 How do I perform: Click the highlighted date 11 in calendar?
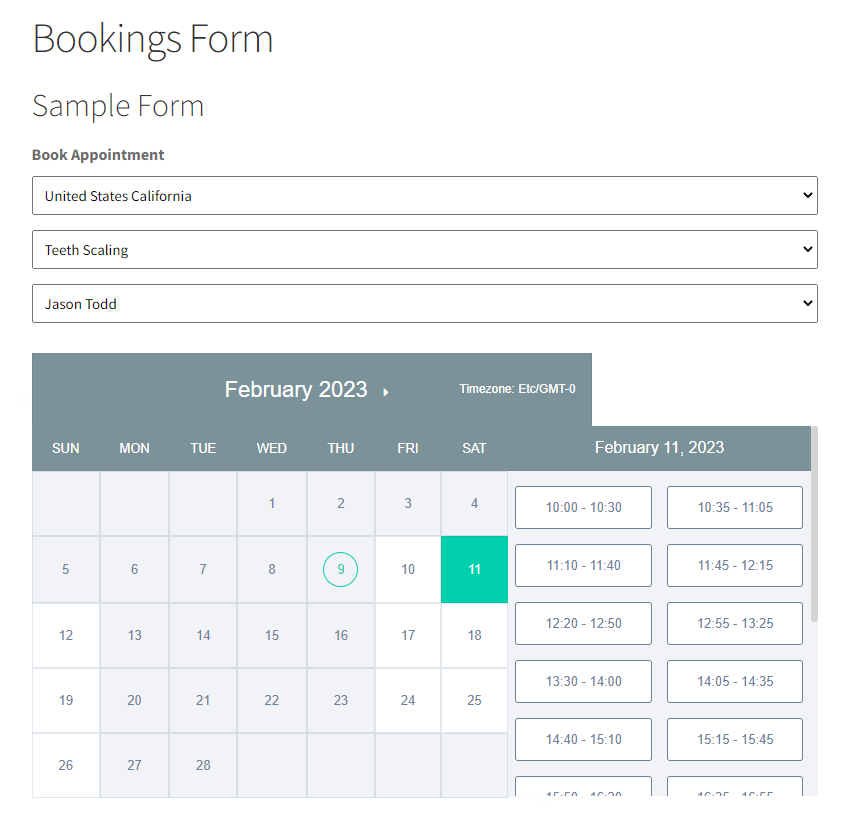[474, 569]
